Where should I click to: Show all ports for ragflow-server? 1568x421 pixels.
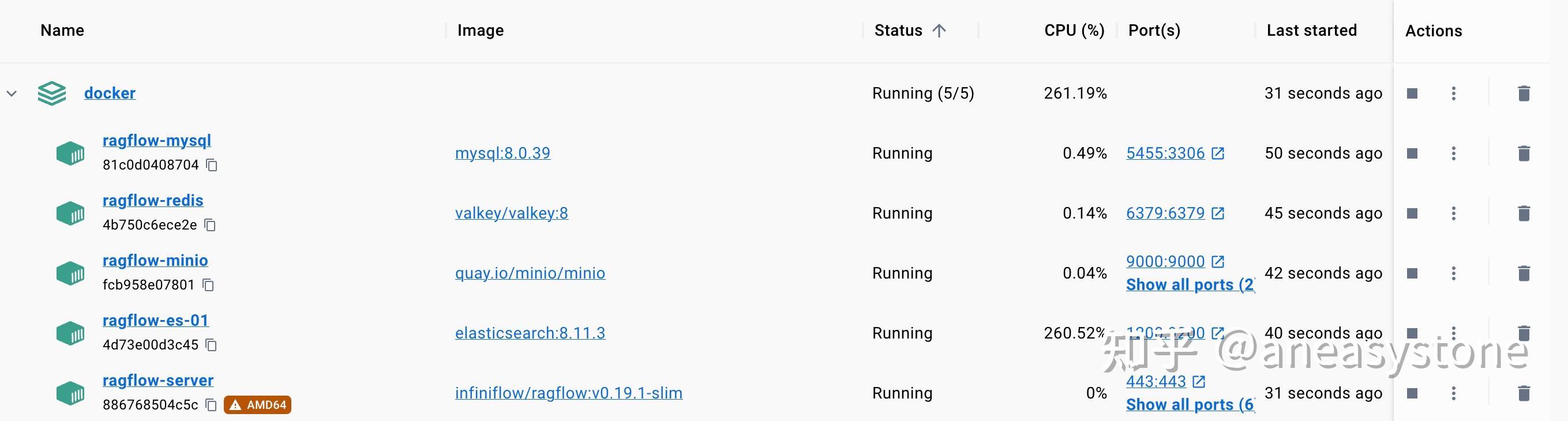pos(1190,405)
